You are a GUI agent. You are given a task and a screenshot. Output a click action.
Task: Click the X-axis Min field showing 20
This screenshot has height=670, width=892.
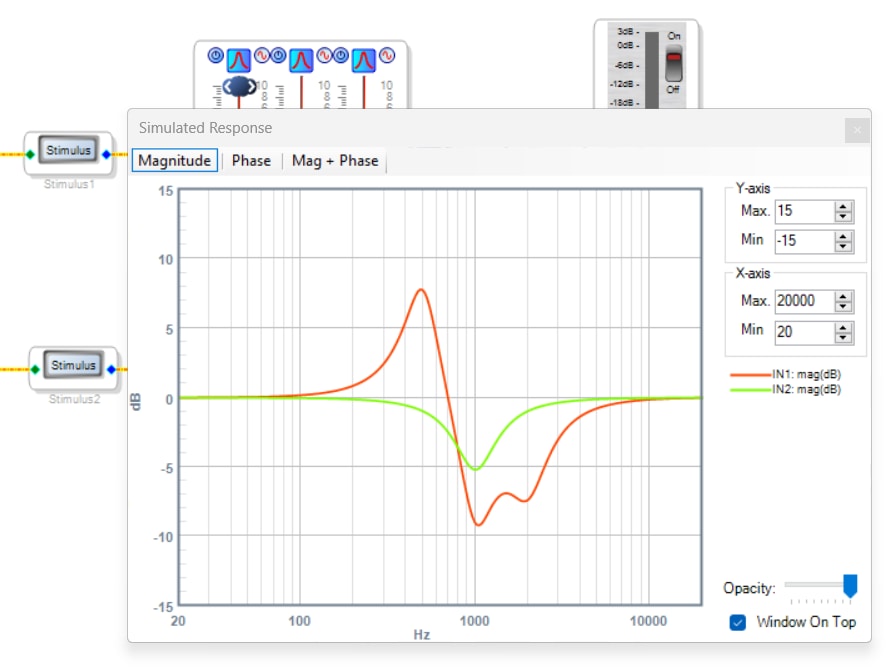point(805,332)
